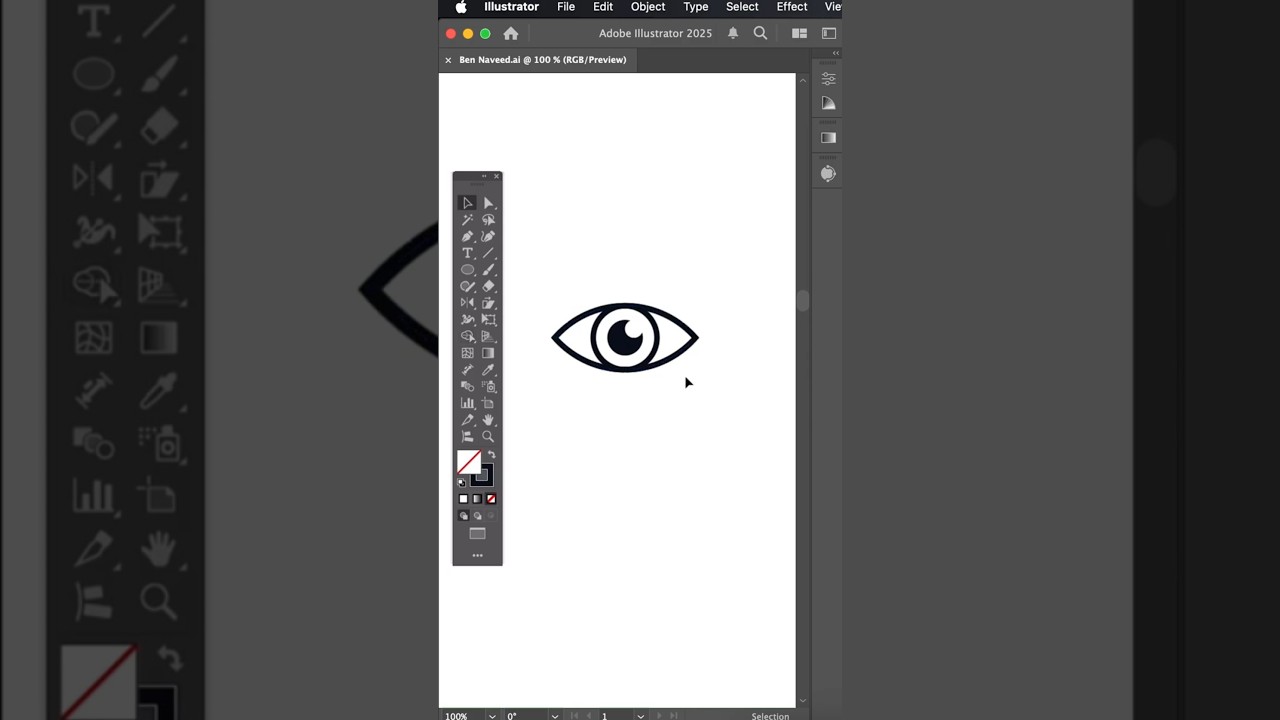This screenshot has height=720, width=1280.
Task: Collapse the floating tools panel
Action: pos(484,176)
